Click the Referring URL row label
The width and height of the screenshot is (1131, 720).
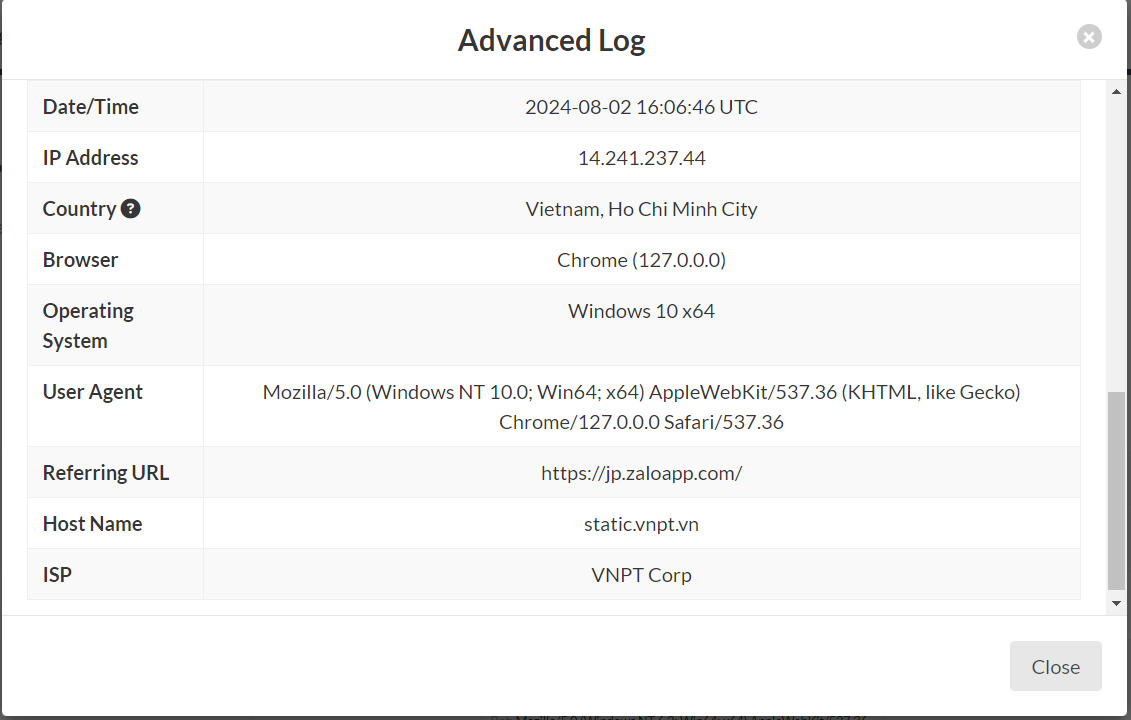[105, 473]
